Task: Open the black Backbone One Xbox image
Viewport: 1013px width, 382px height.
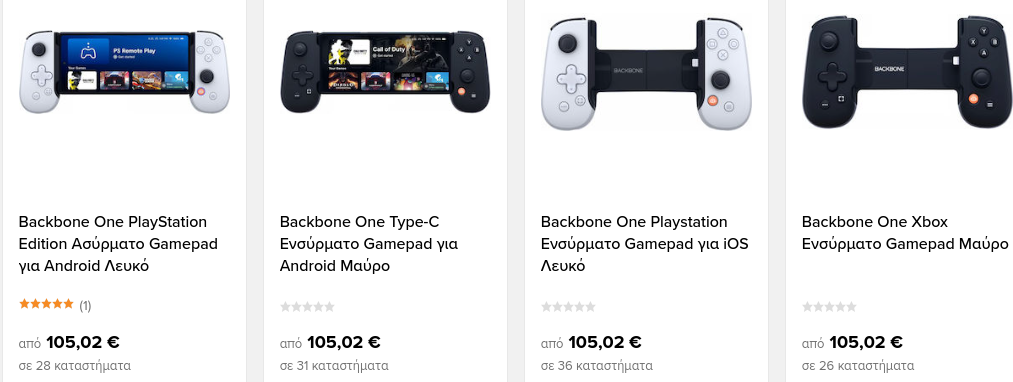Action: pos(907,72)
